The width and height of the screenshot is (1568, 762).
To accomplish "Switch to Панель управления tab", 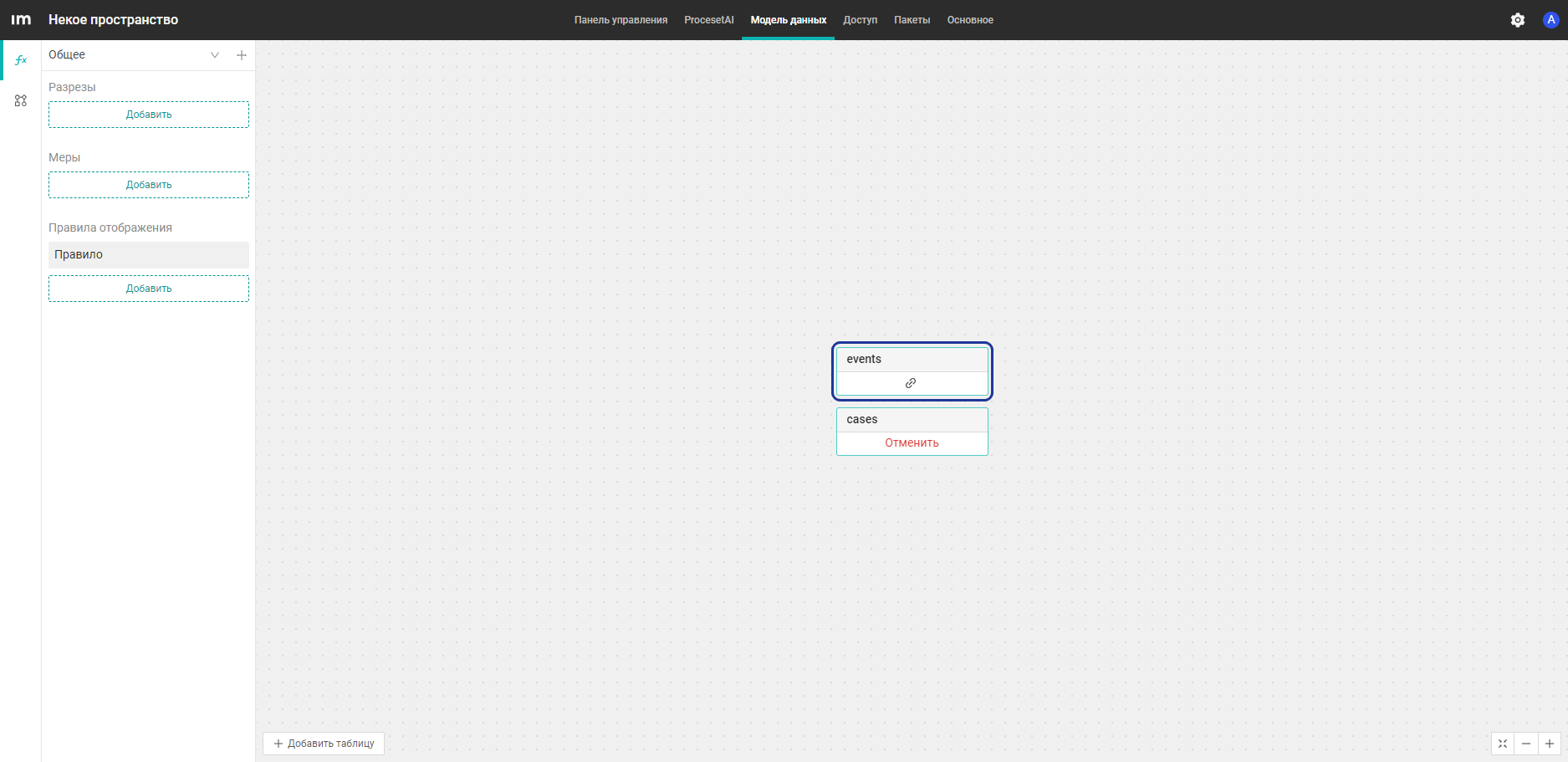I will [621, 20].
